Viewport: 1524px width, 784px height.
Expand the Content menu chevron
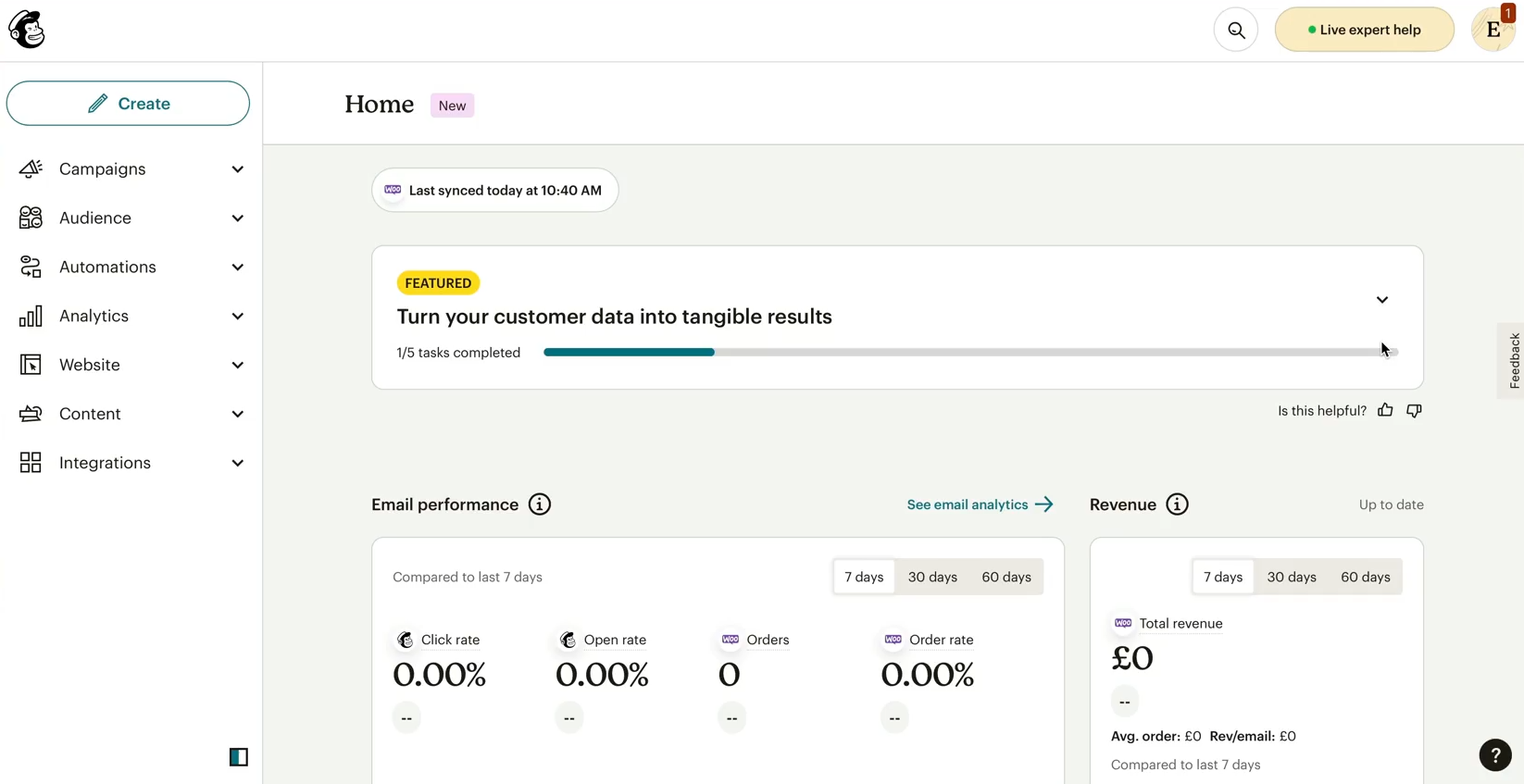pyautogui.click(x=238, y=415)
